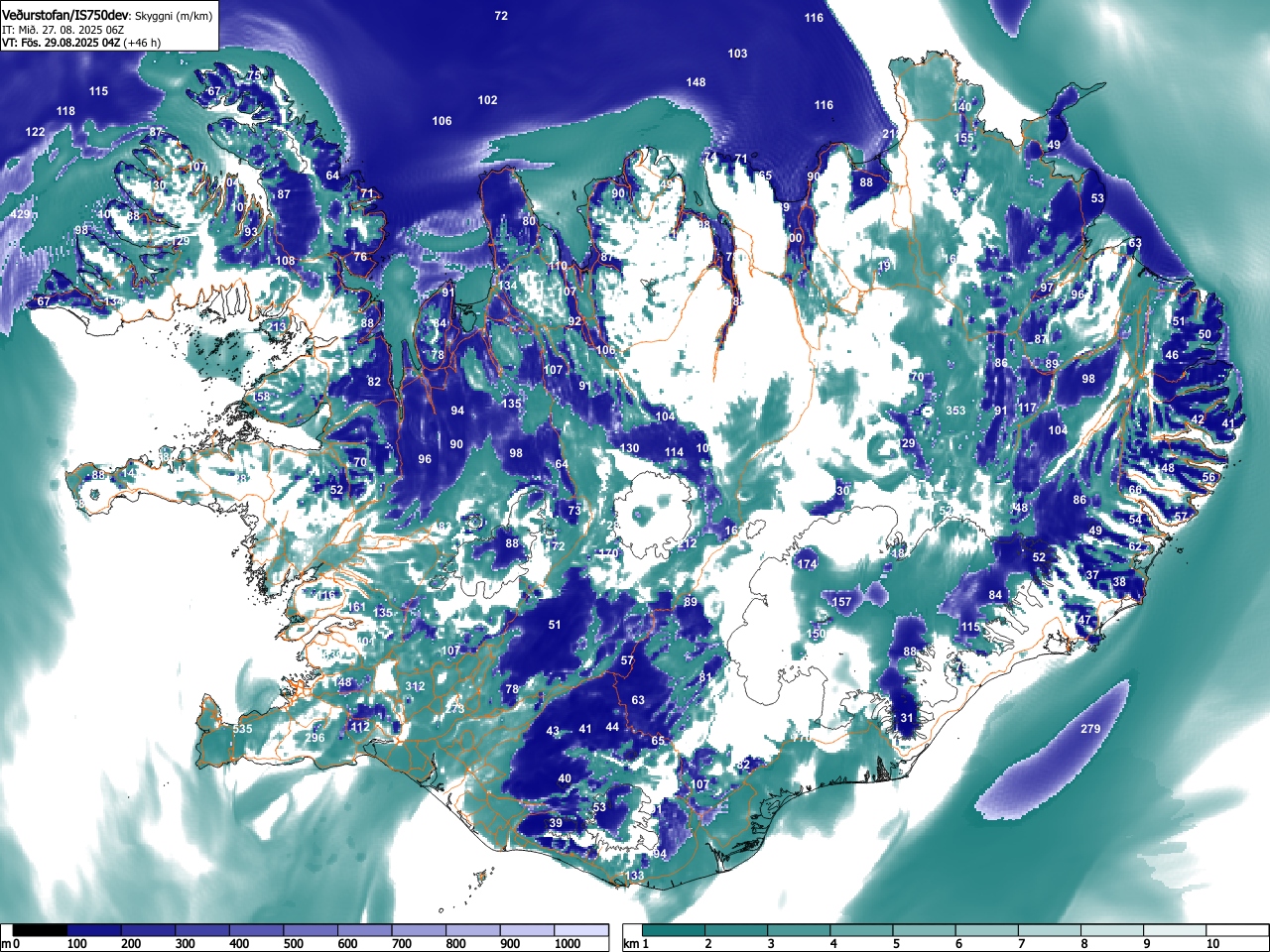The width and height of the screenshot is (1270, 952).
Task: Click the visibility value 117 on the map
Action: tap(1026, 408)
